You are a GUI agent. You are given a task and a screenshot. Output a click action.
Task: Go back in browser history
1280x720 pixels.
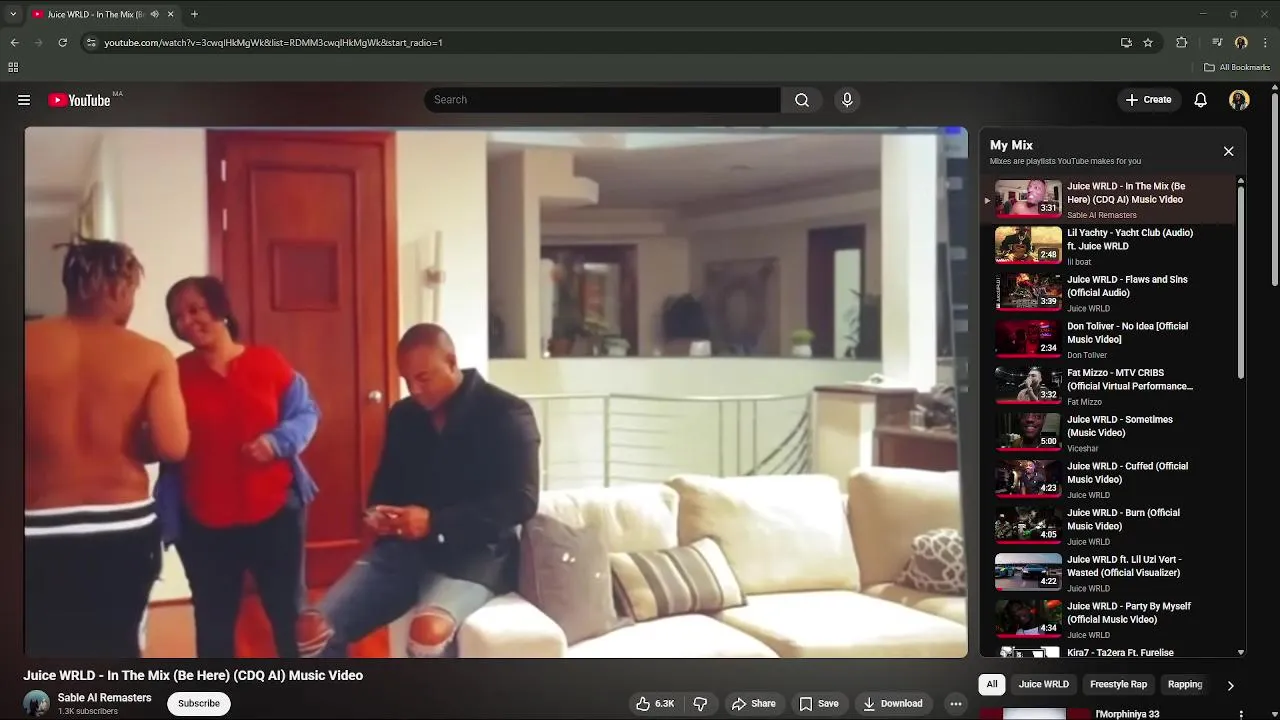(14, 43)
